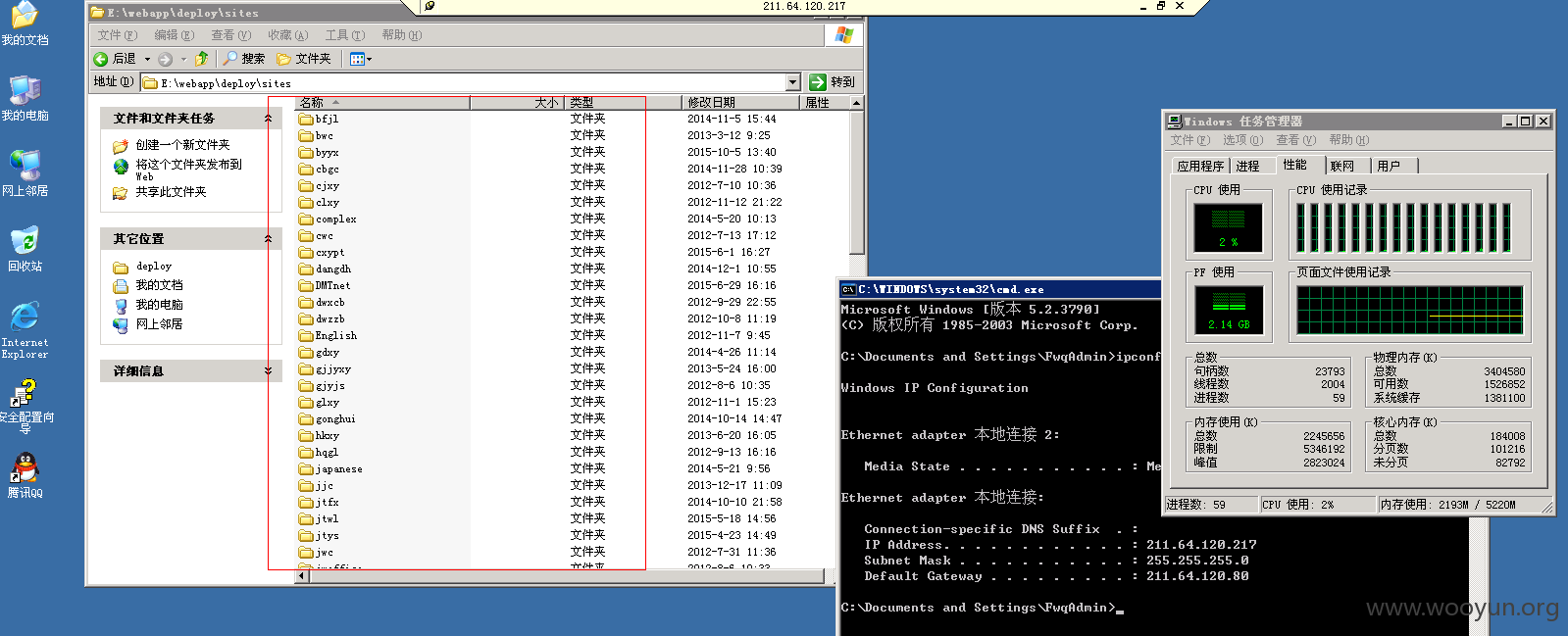The width and height of the screenshot is (1568, 636).
Task: Click the cmd.exe window title bar icon
Action: (x=848, y=289)
